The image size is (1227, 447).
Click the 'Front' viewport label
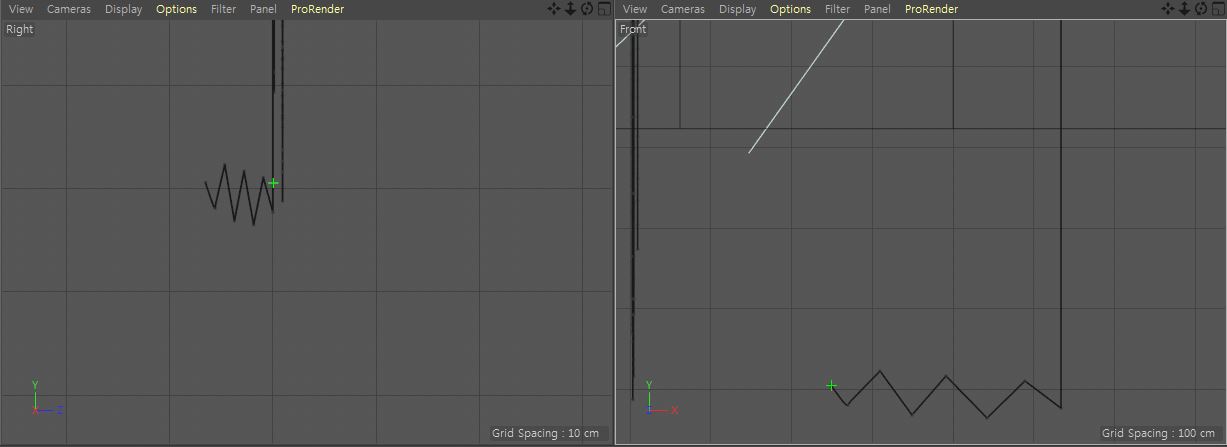pyautogui.click(x=633, y=29)
